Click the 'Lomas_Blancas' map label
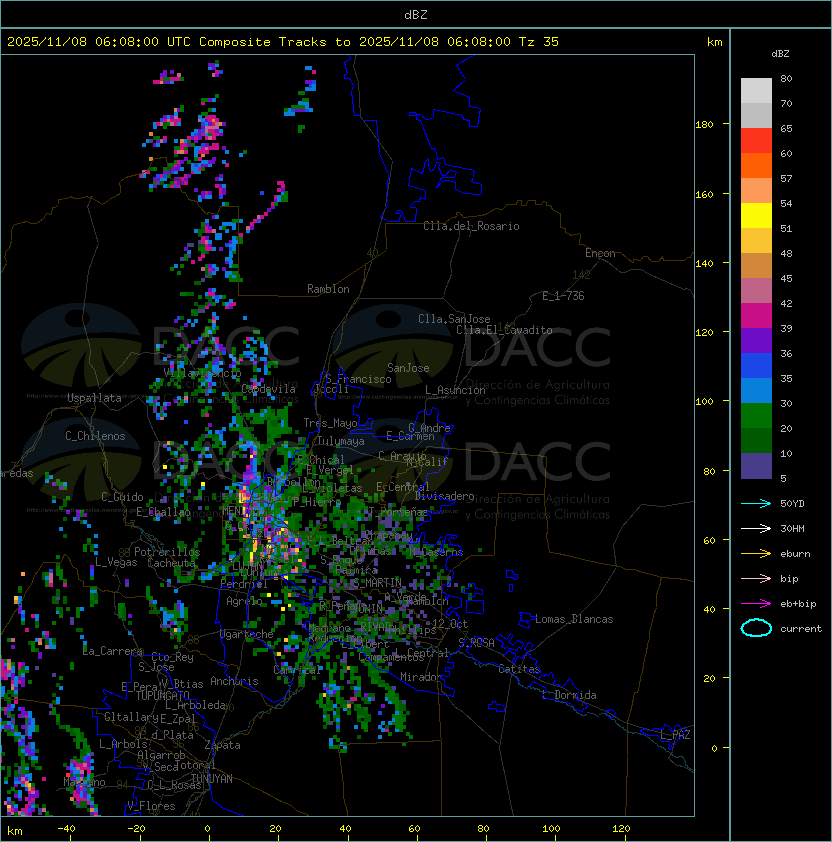832x842 pixels. (574, 619)
